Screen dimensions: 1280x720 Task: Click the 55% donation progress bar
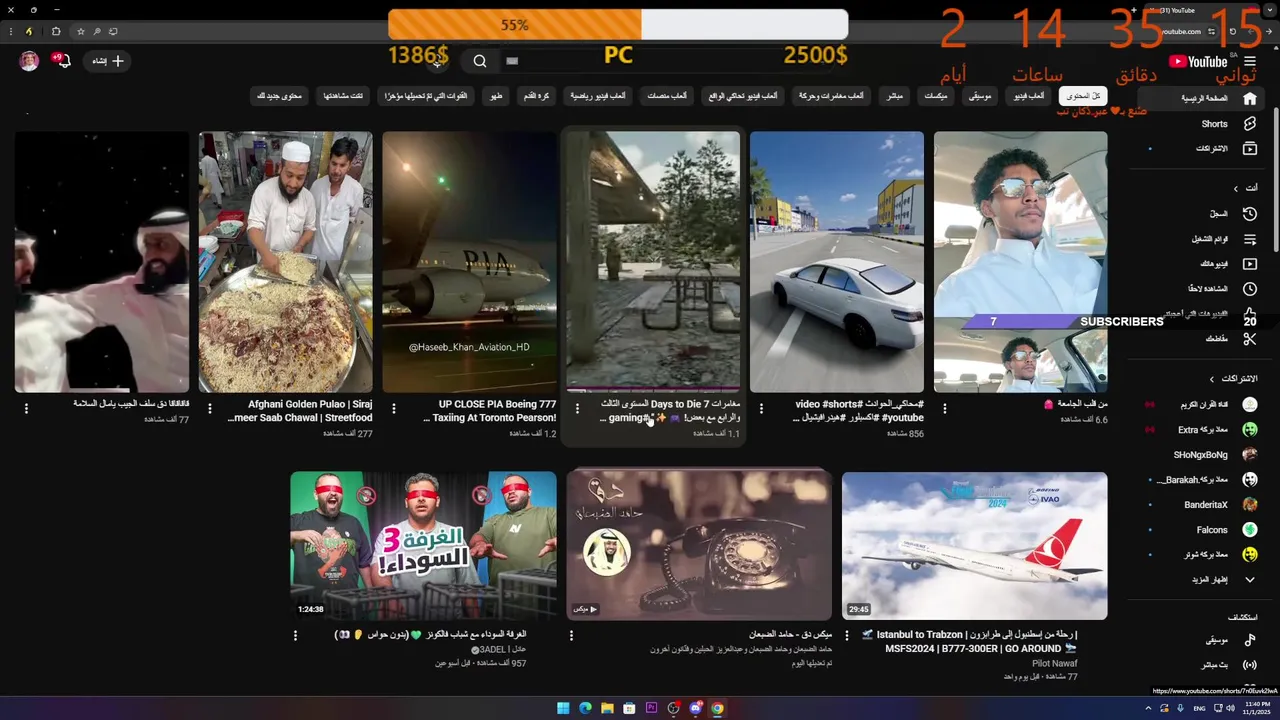coord(618,25)
